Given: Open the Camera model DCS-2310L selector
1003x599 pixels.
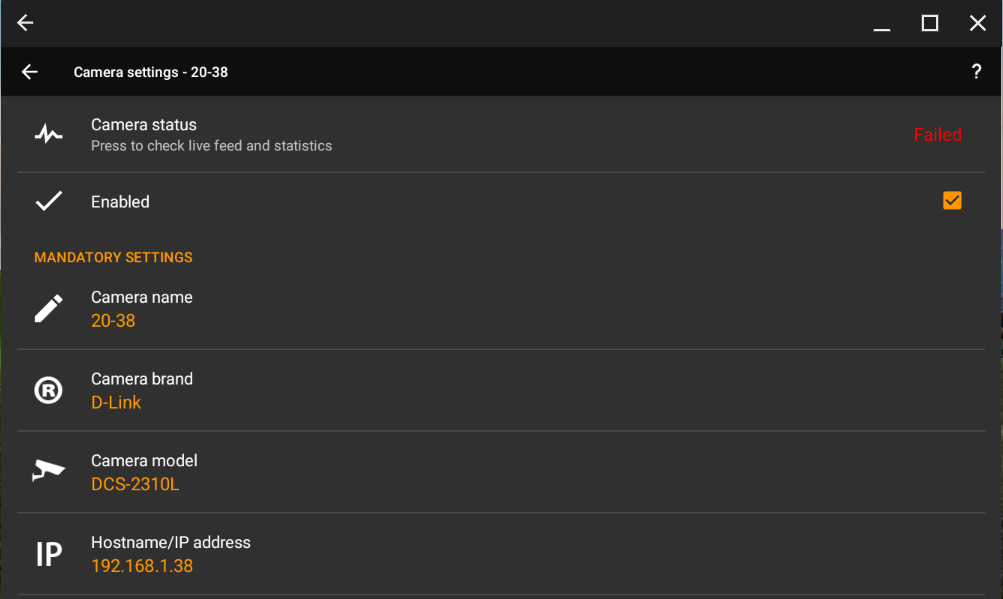Looking at the screenshot, I should (501, 472).
